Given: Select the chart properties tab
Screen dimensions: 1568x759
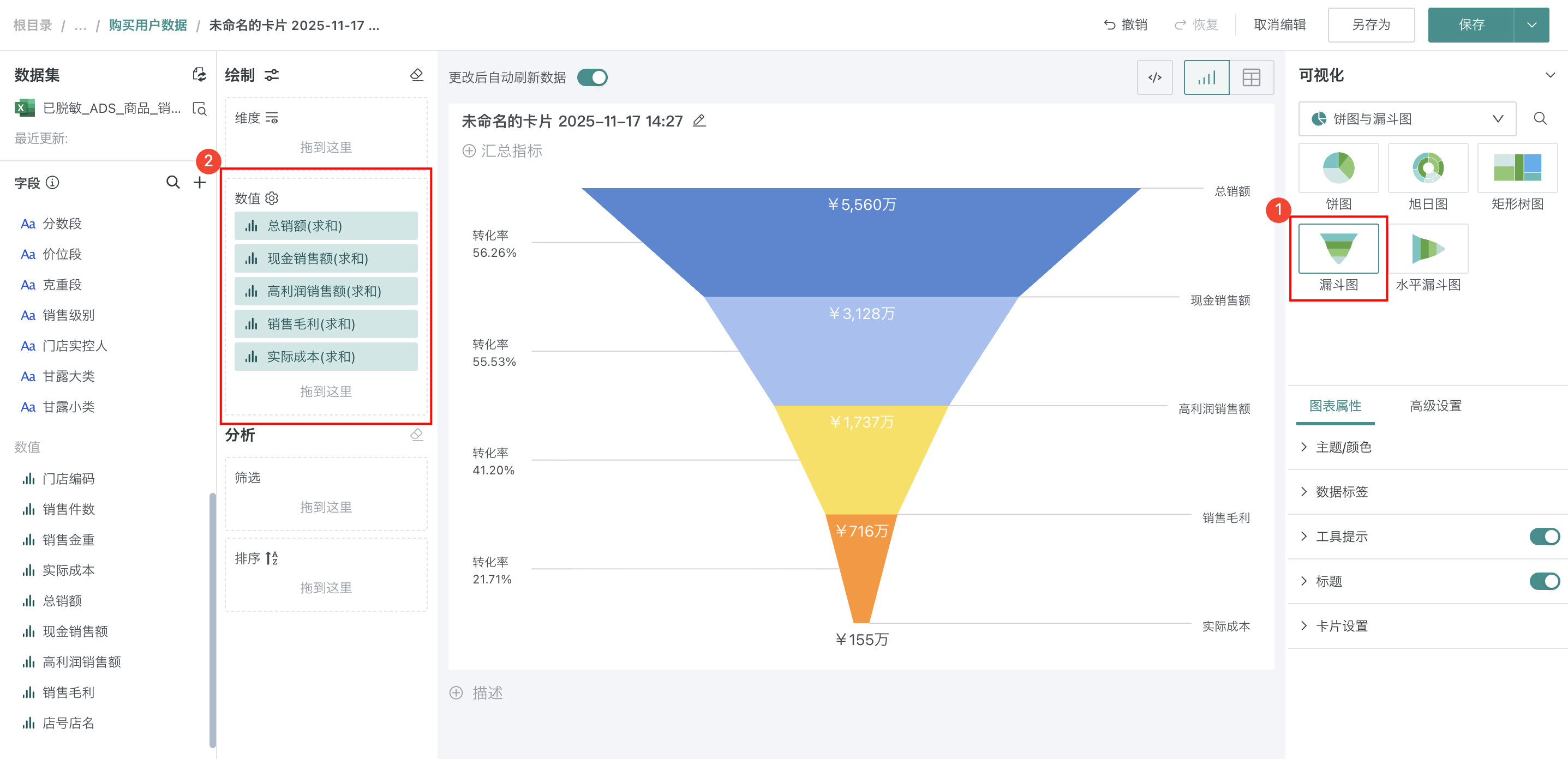Looking at the screenshot, I should (1335, 406).
